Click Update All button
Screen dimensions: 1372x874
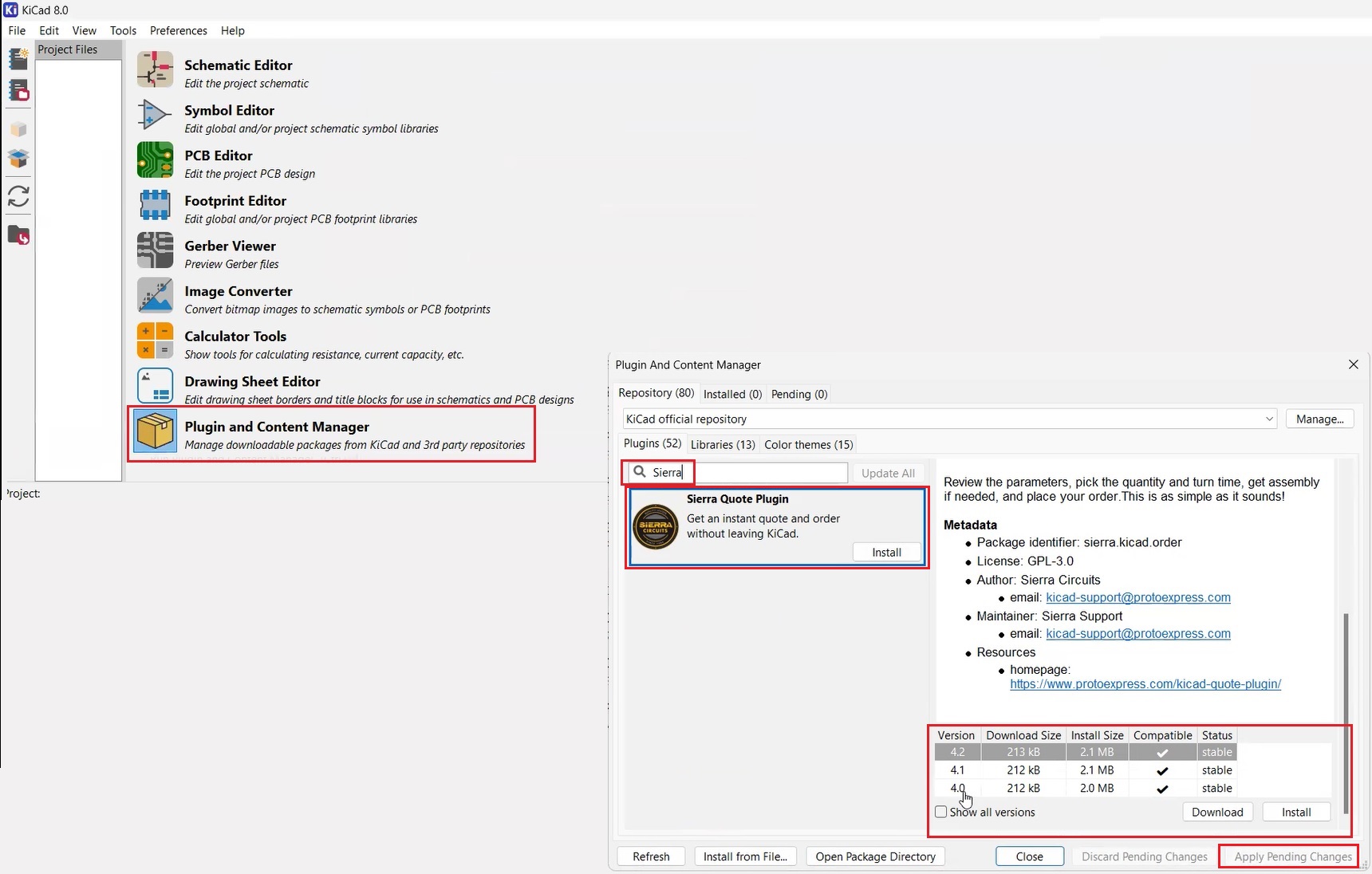pyautogui.click(x=889, y=473)
